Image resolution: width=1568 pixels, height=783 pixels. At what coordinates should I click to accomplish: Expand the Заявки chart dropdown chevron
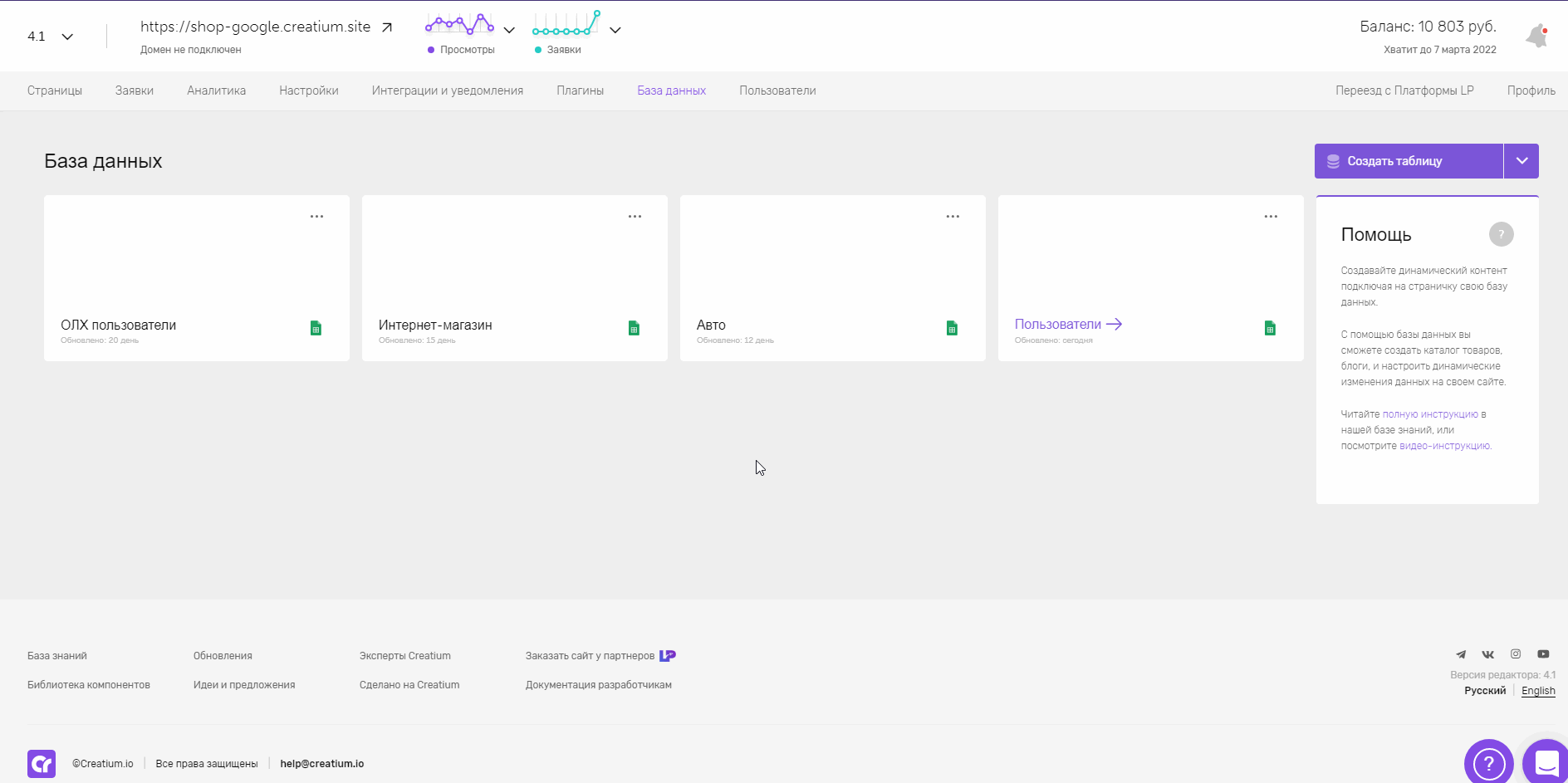pyautogui.click(x=615, y=30)
